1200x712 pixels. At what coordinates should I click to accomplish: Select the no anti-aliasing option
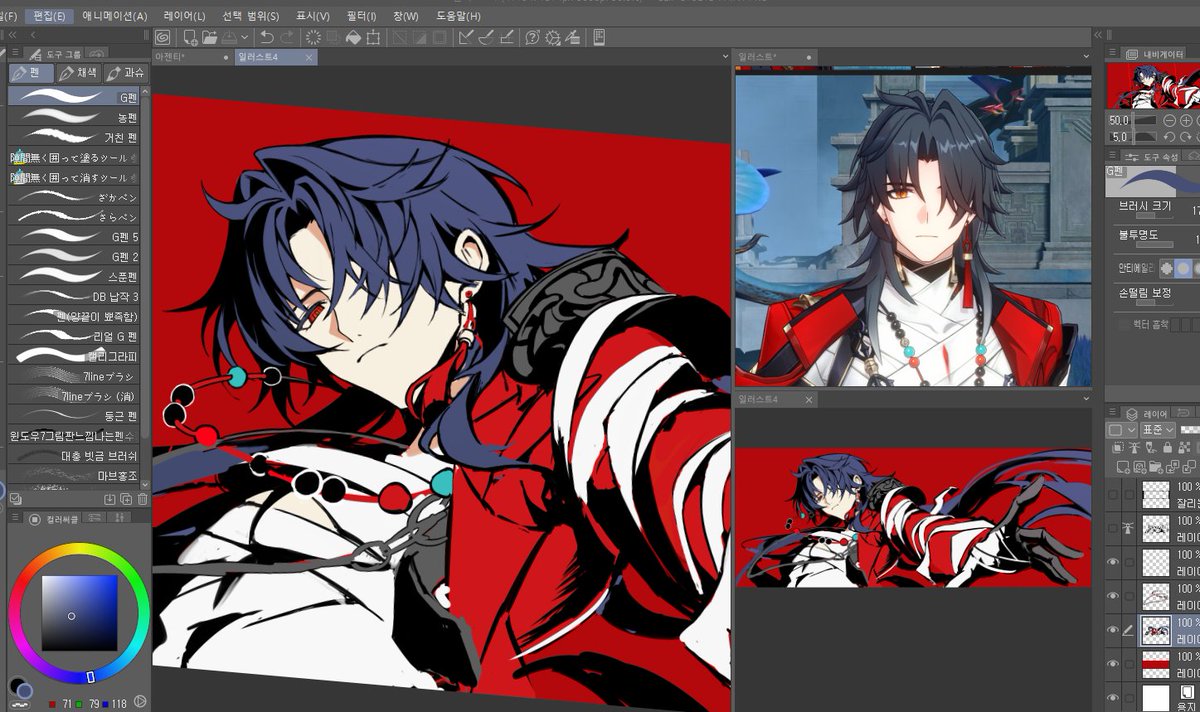tap(1166, 268)
